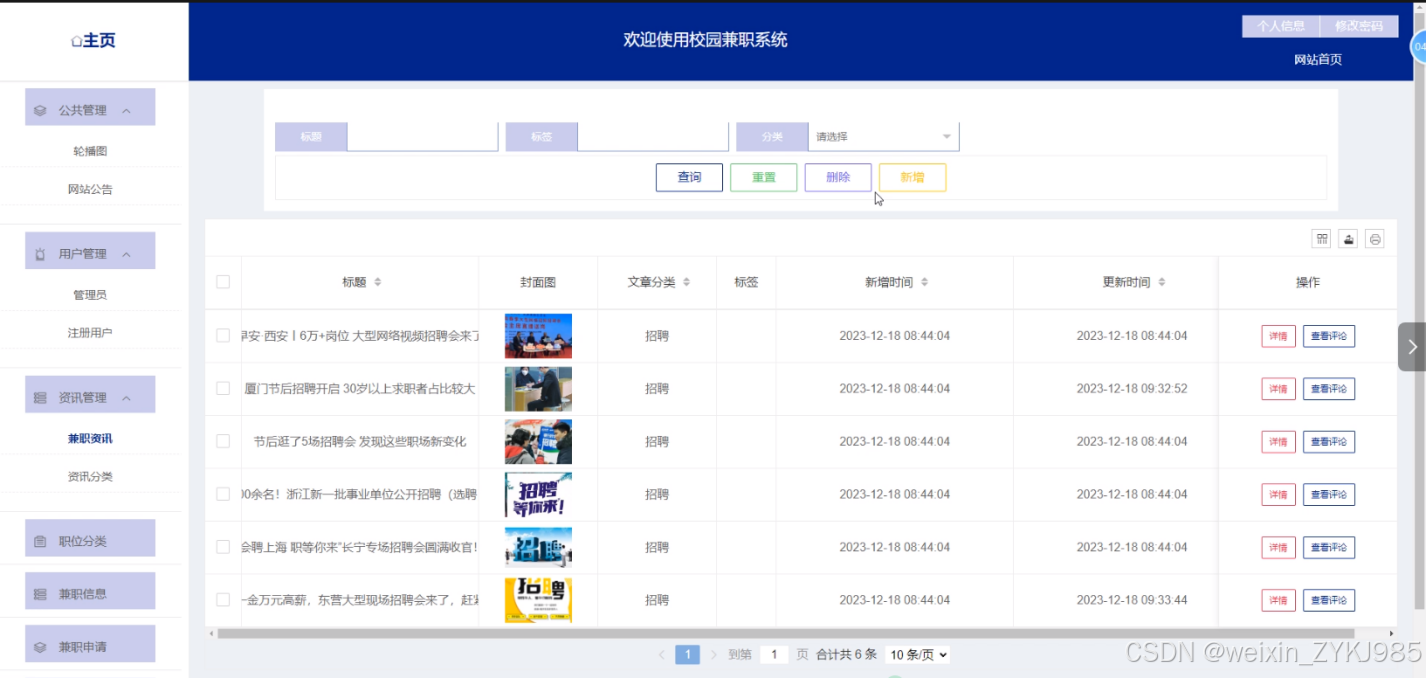The height and width of the screenshot is (678, 1426).
Task: Open the 分类 请选择 dropdown
Action: click(x=883, y=137)
